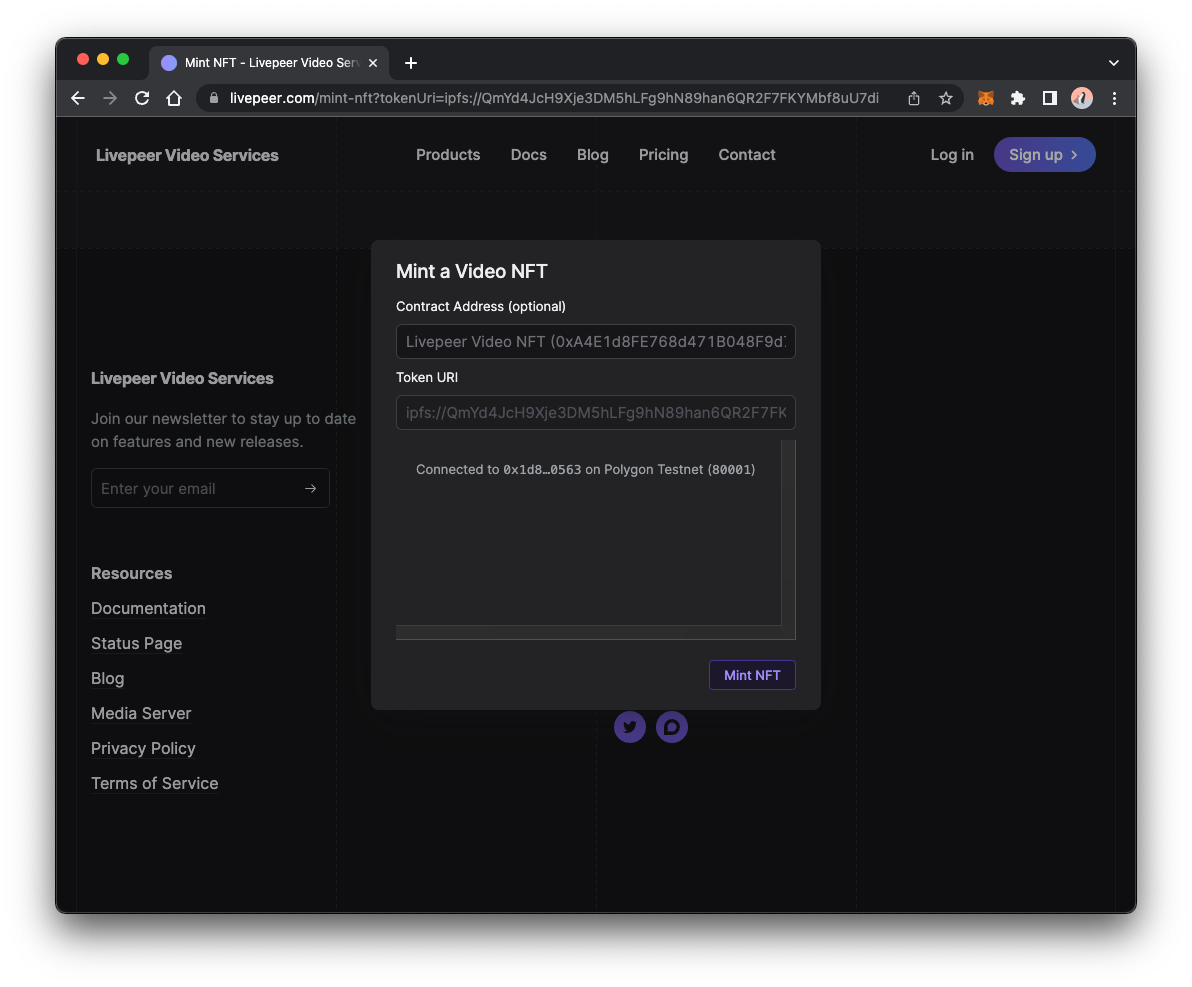Open the Discourse forum chat icon
Image resolution: width=1192 pixels, height=987 pixels.
point(671,727)
